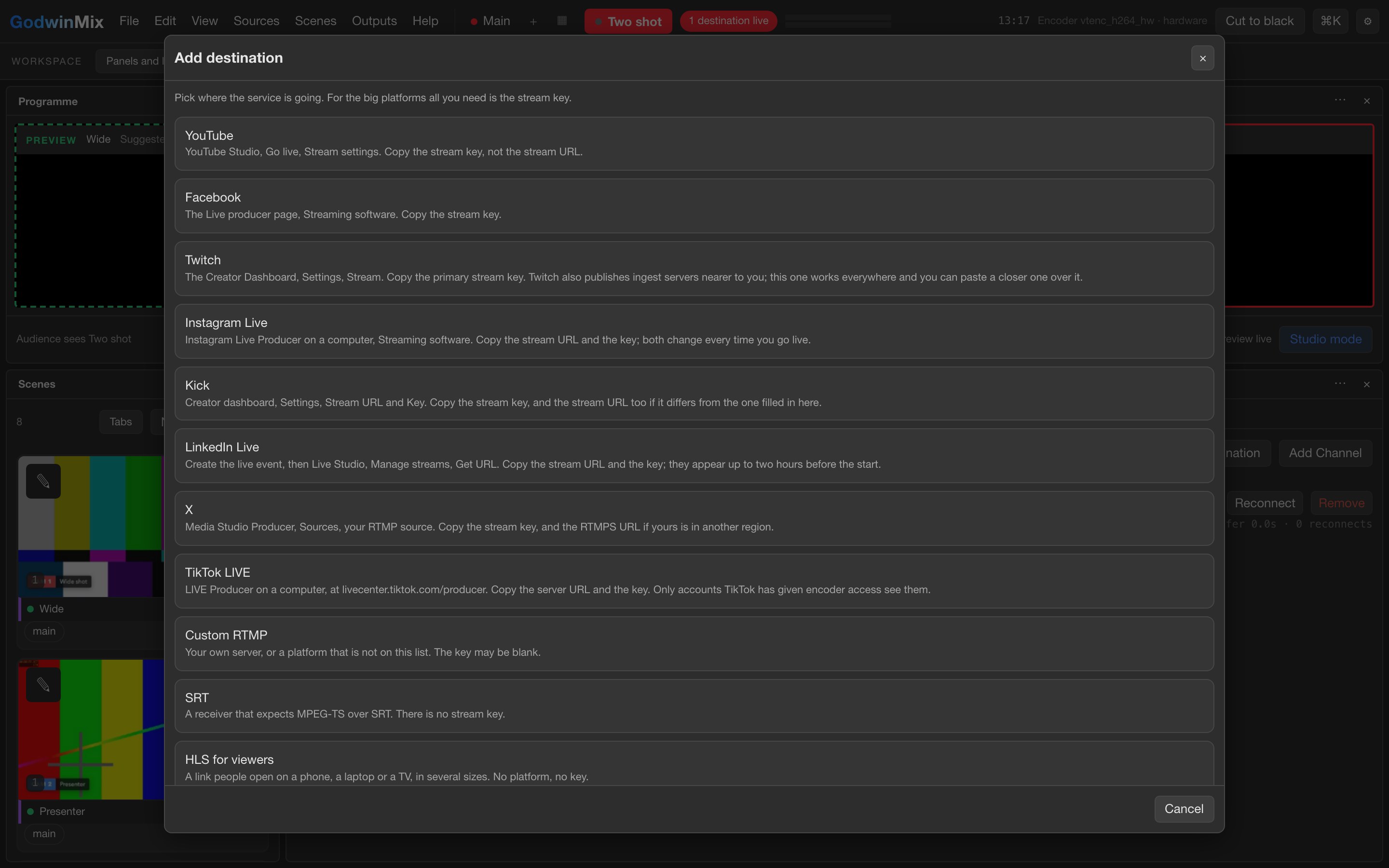The image size is (1389, 868).
Task: Open the File menu
Action: 129,21
